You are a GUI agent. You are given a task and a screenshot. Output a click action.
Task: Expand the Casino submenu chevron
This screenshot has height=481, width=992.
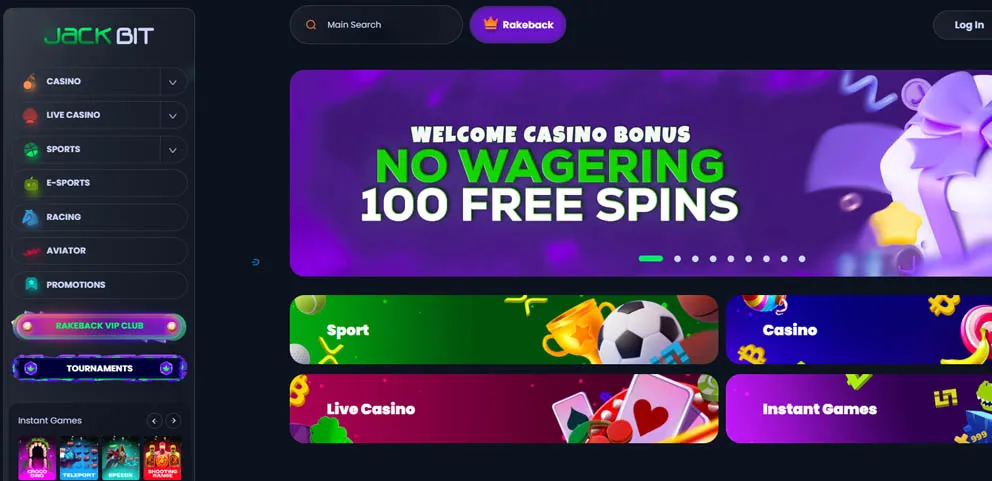click(x=173, y=82)
